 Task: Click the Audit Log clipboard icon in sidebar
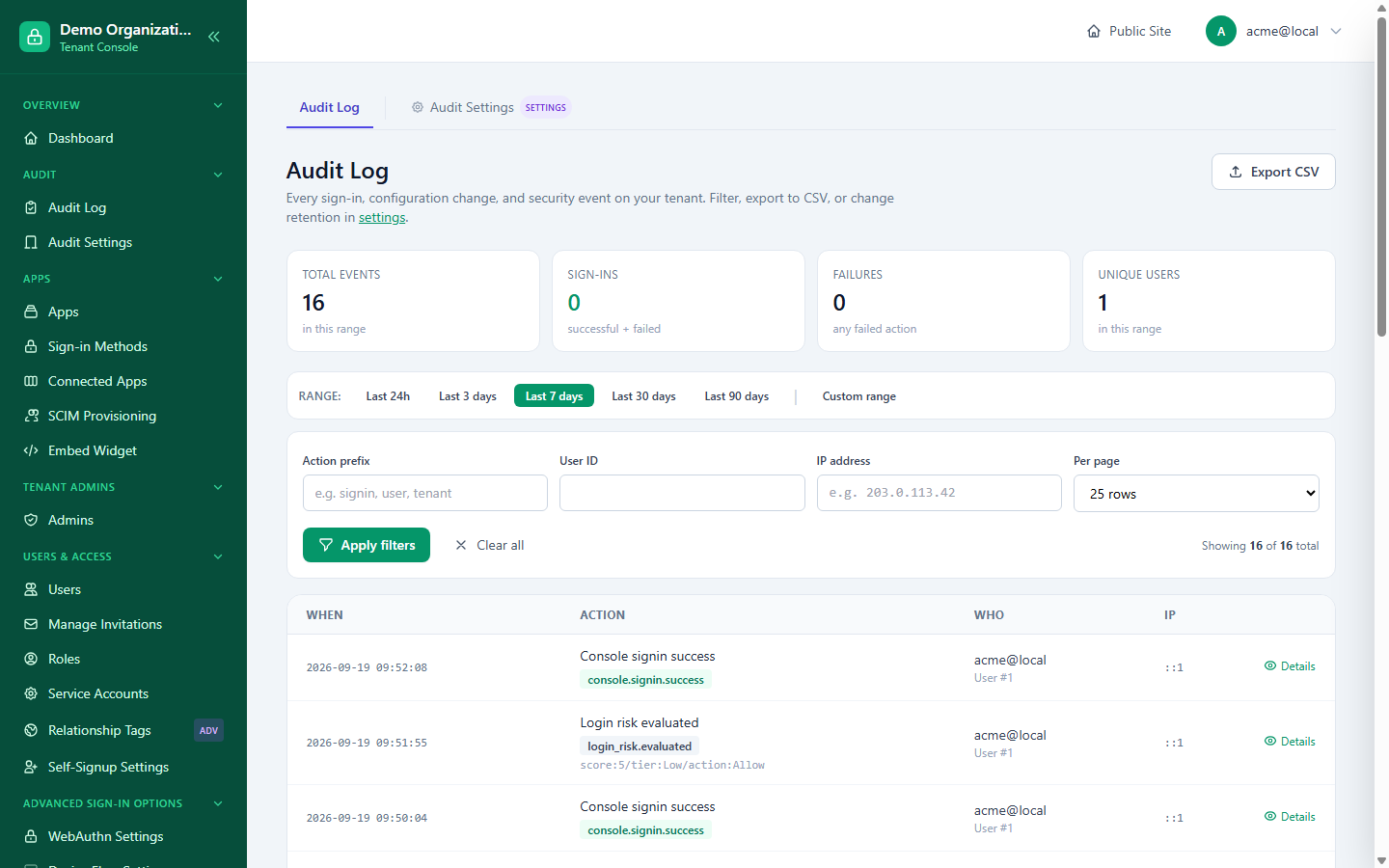click(31, 207)
